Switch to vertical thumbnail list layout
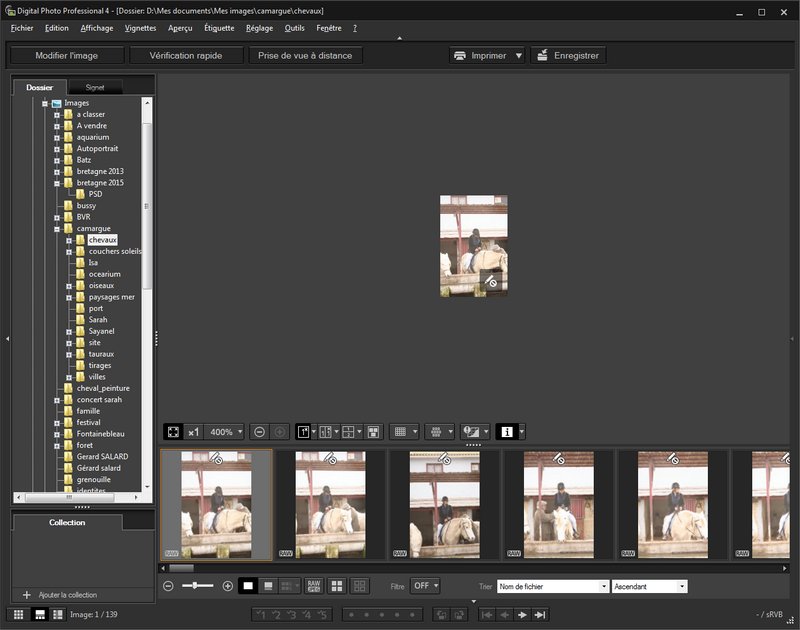Image resolution: width=800 pixels, height=630 pixels. coord(58,615)
